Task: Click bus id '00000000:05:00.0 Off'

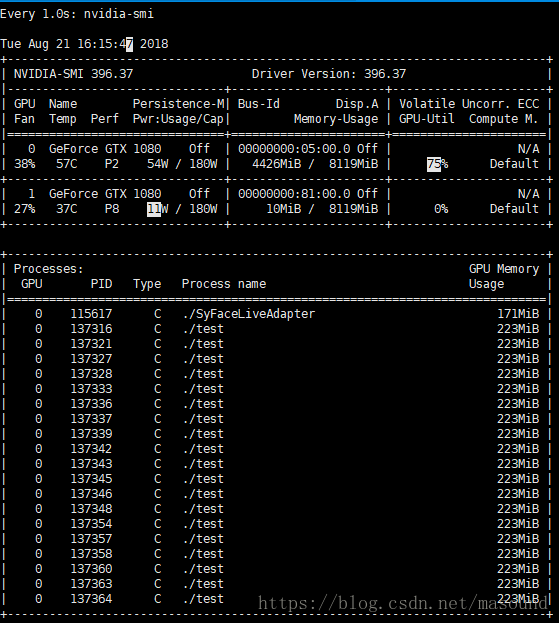Action: [x=308, y=149]
